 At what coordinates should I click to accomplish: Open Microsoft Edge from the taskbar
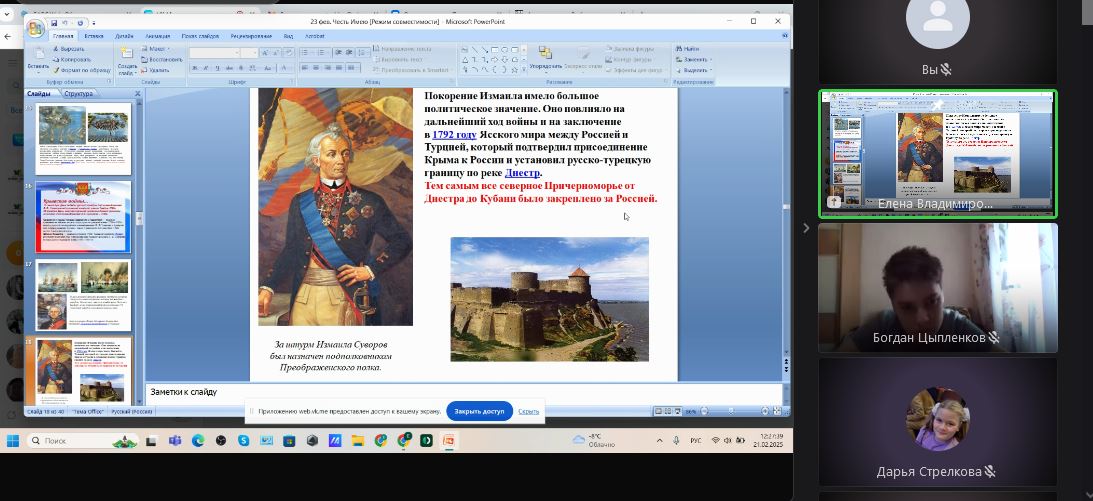coord(197,440)
